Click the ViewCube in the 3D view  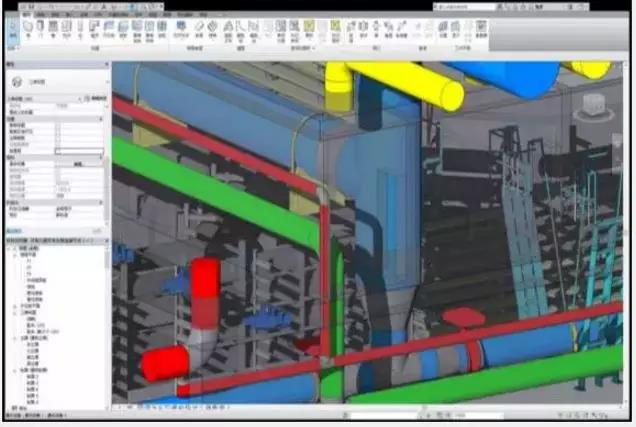(594, 106)
